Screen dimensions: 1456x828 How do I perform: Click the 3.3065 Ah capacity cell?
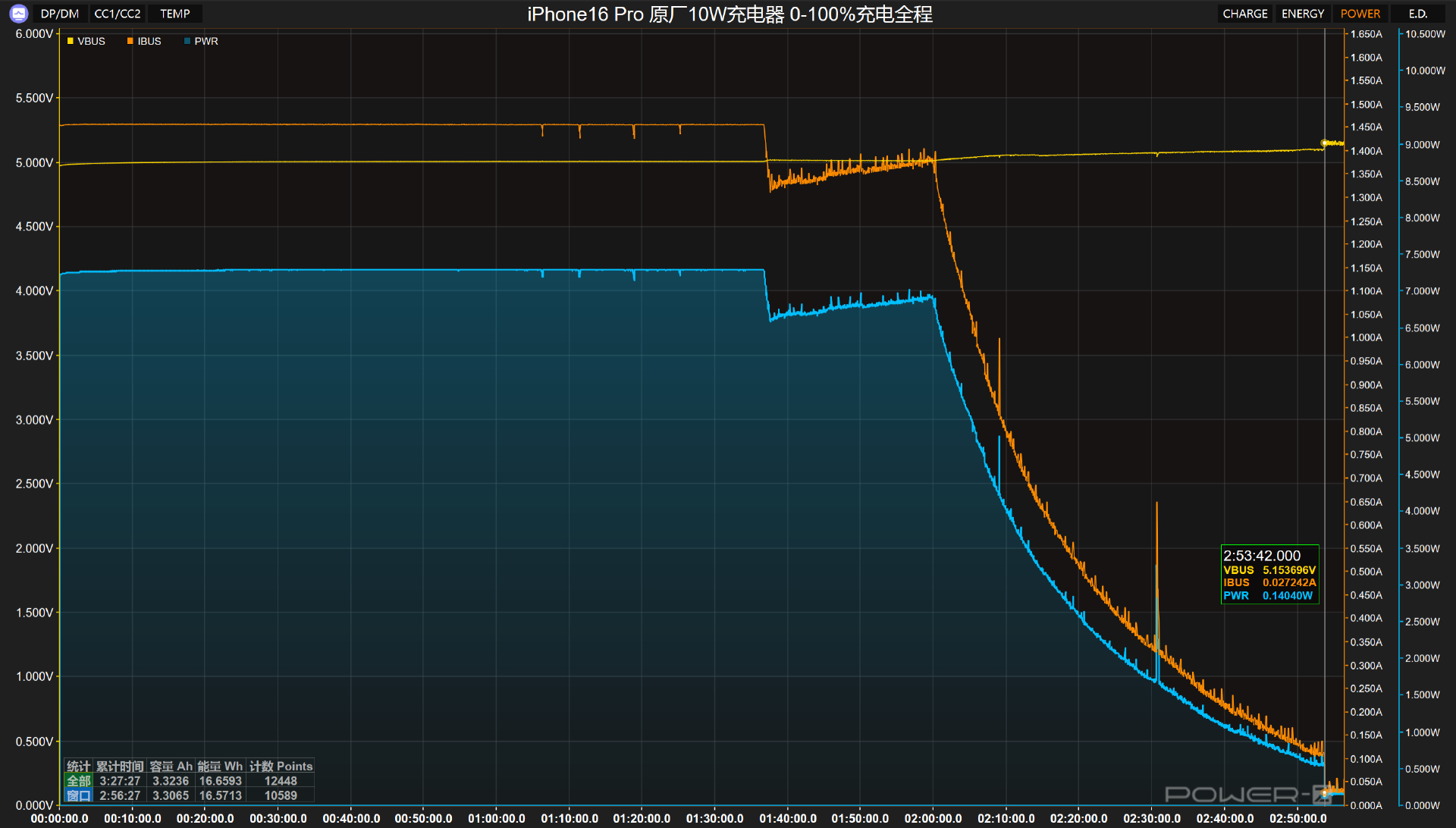coord(171,795)
